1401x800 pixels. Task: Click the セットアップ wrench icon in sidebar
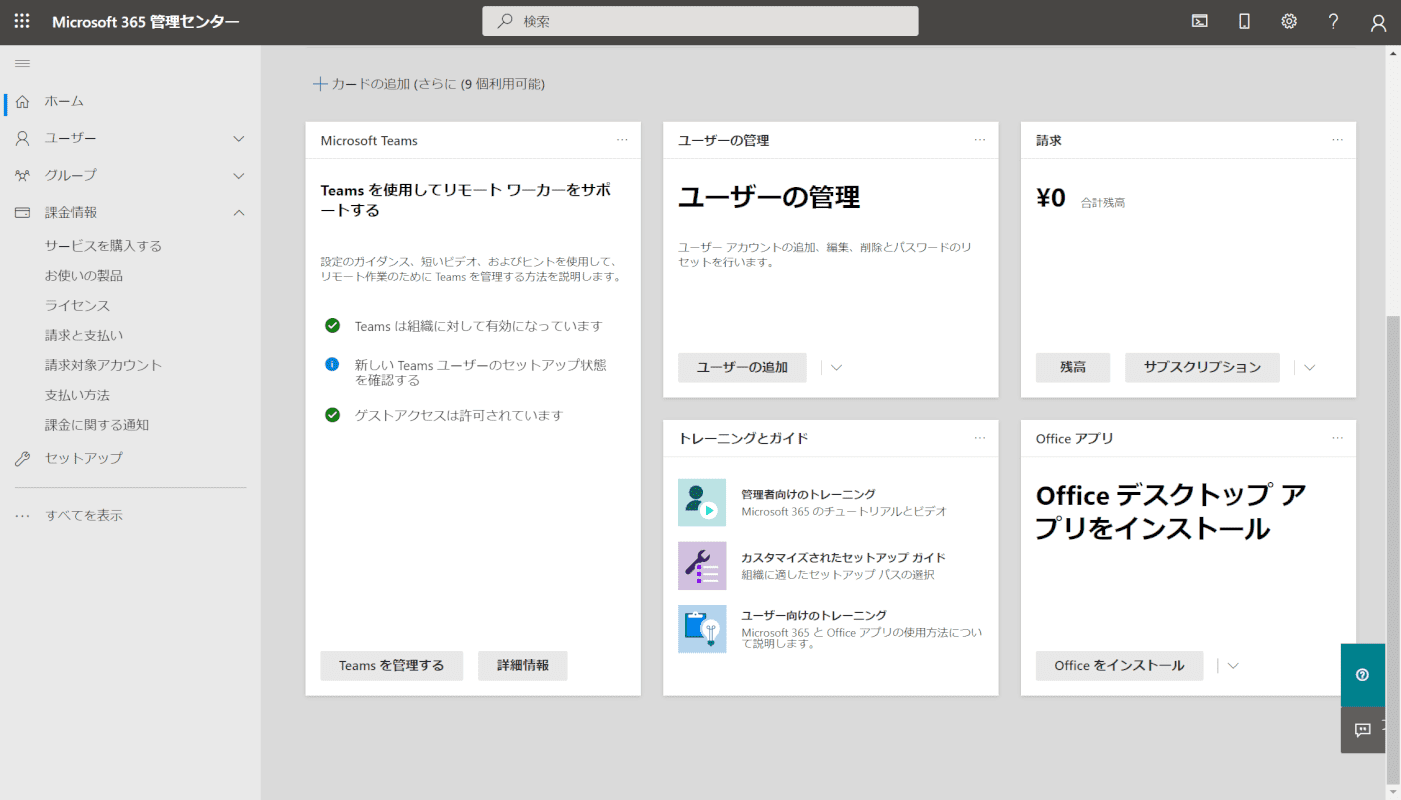[x=23, y=458]
